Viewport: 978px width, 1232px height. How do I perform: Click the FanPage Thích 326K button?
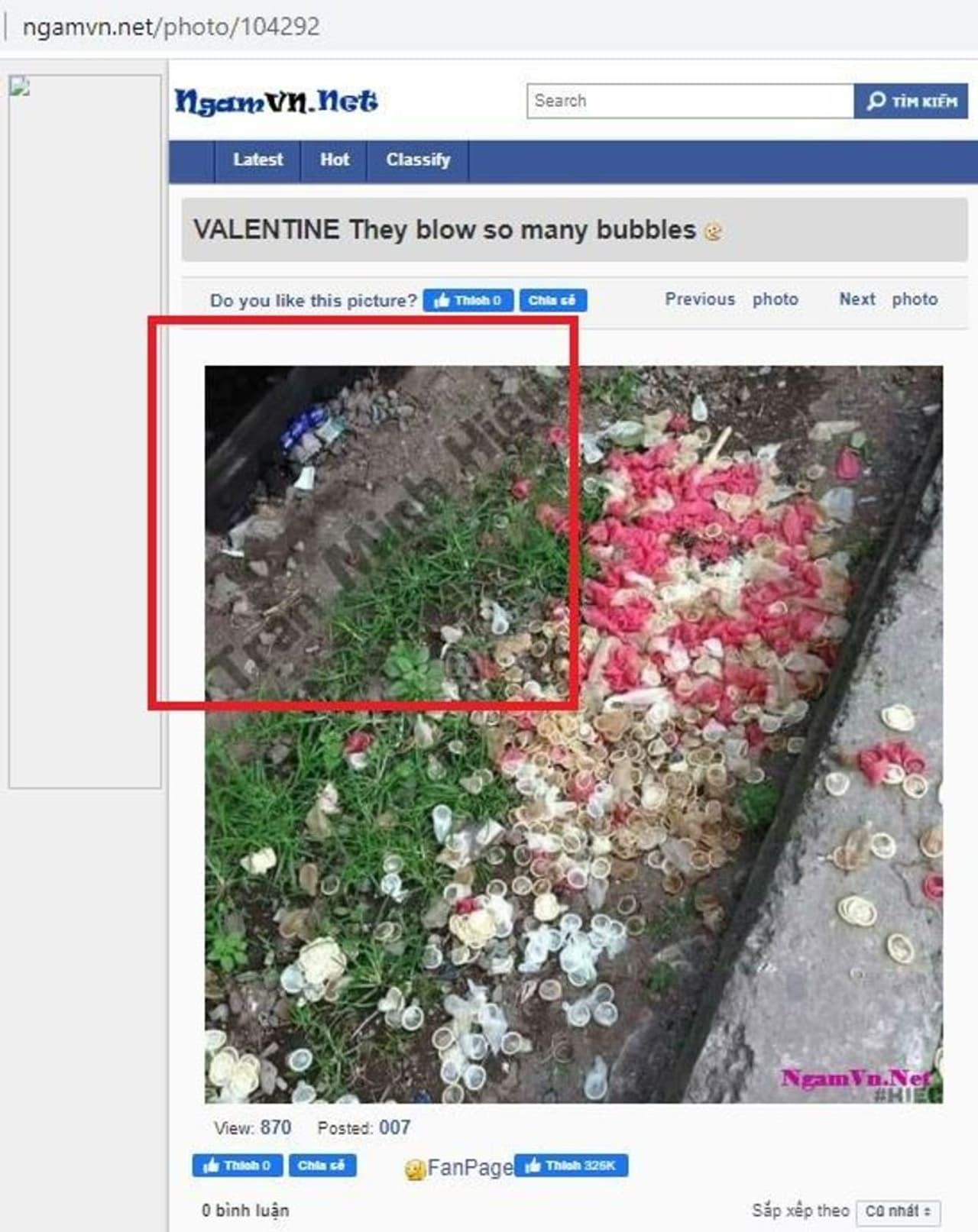pyautogui.click(x=572, y=1166)
